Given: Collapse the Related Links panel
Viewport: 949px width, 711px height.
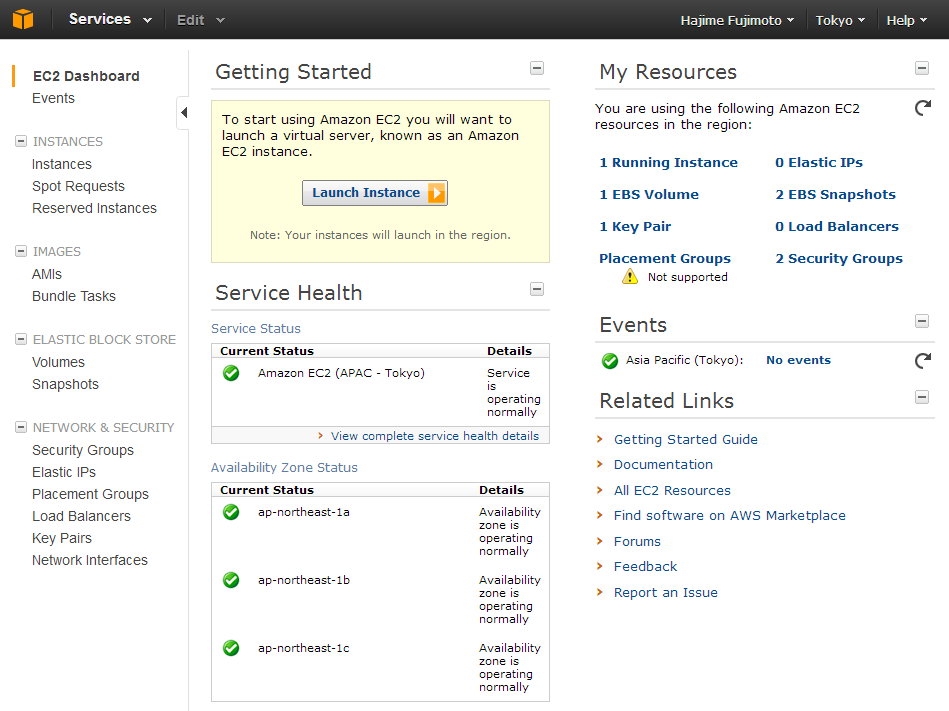Looking at the screenshot, I should click(x=922, y=398).
